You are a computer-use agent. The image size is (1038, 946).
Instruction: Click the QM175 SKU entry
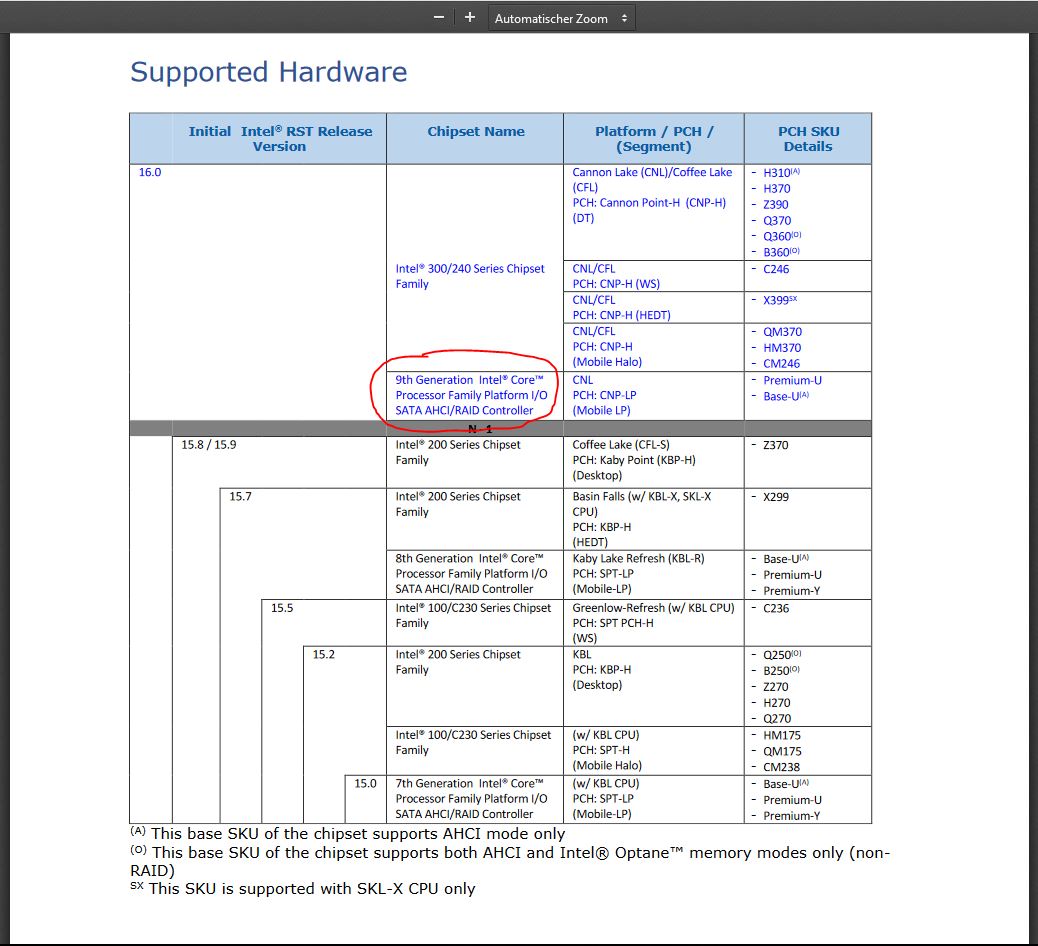(x=782, y=751)
